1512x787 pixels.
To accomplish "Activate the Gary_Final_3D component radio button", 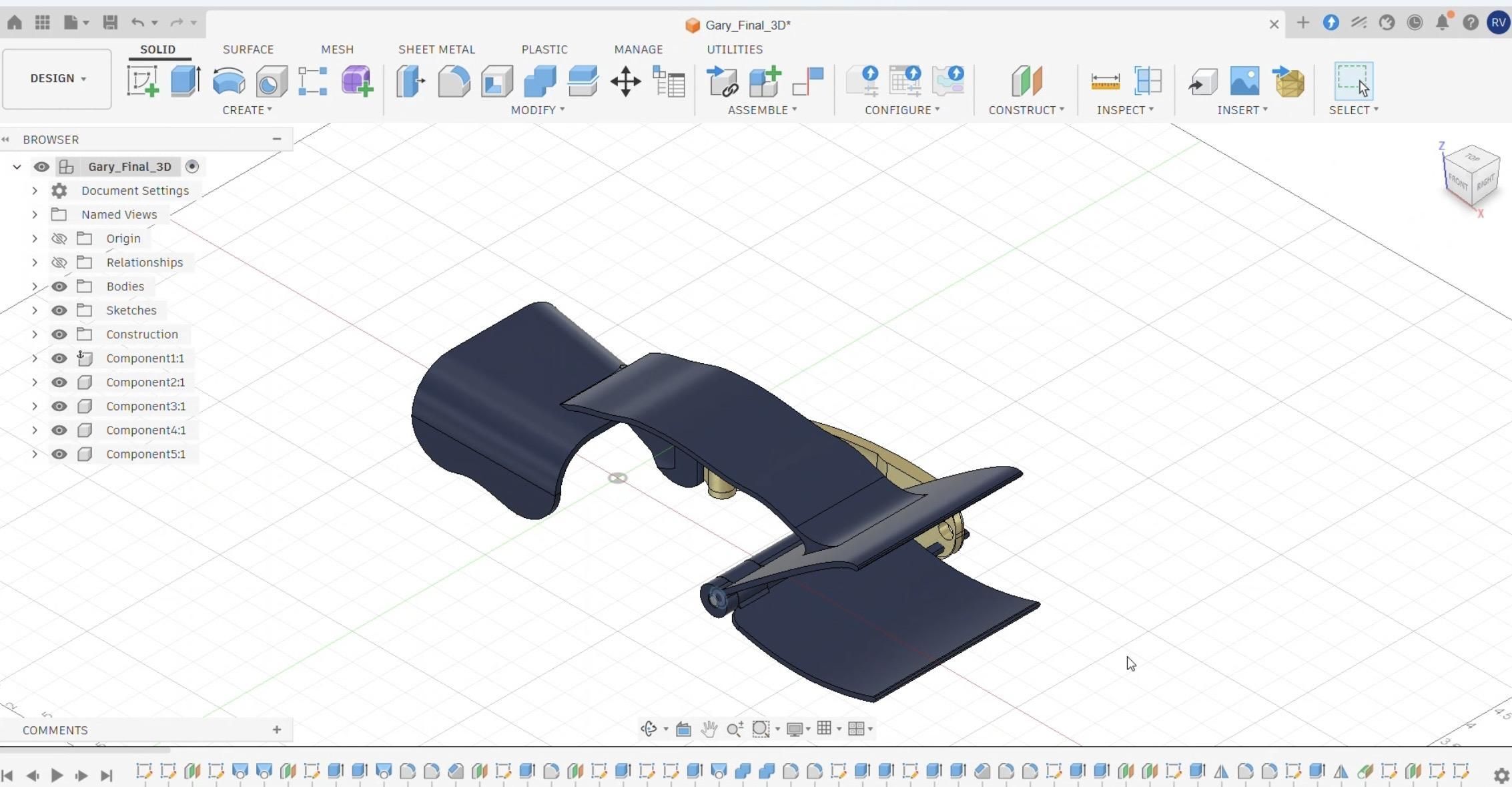I will (x=192, y=167).
